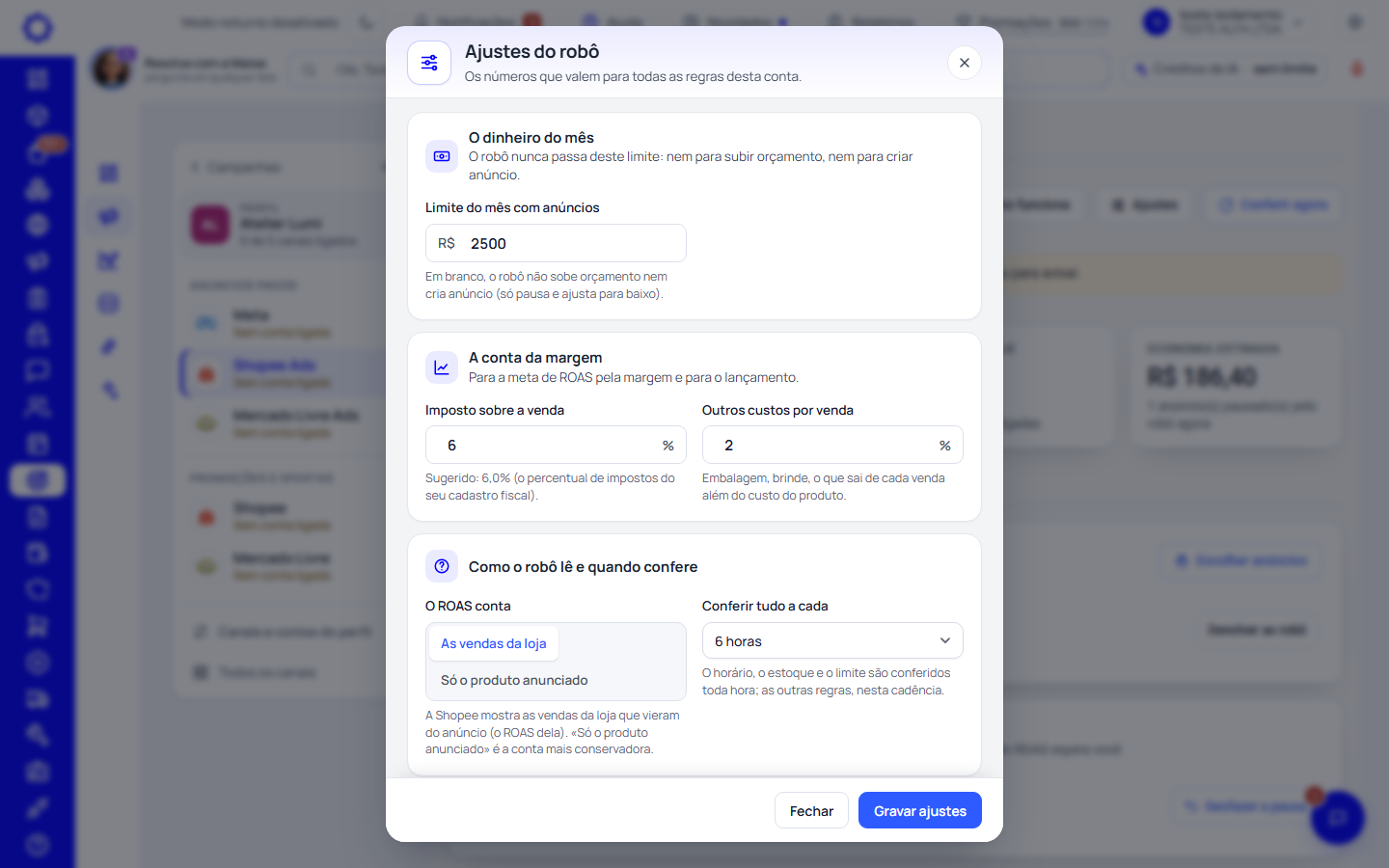Click the Limite do mês com anúncios label
The width and height of the screenshot is (1389, 868).
coord(512,207)
